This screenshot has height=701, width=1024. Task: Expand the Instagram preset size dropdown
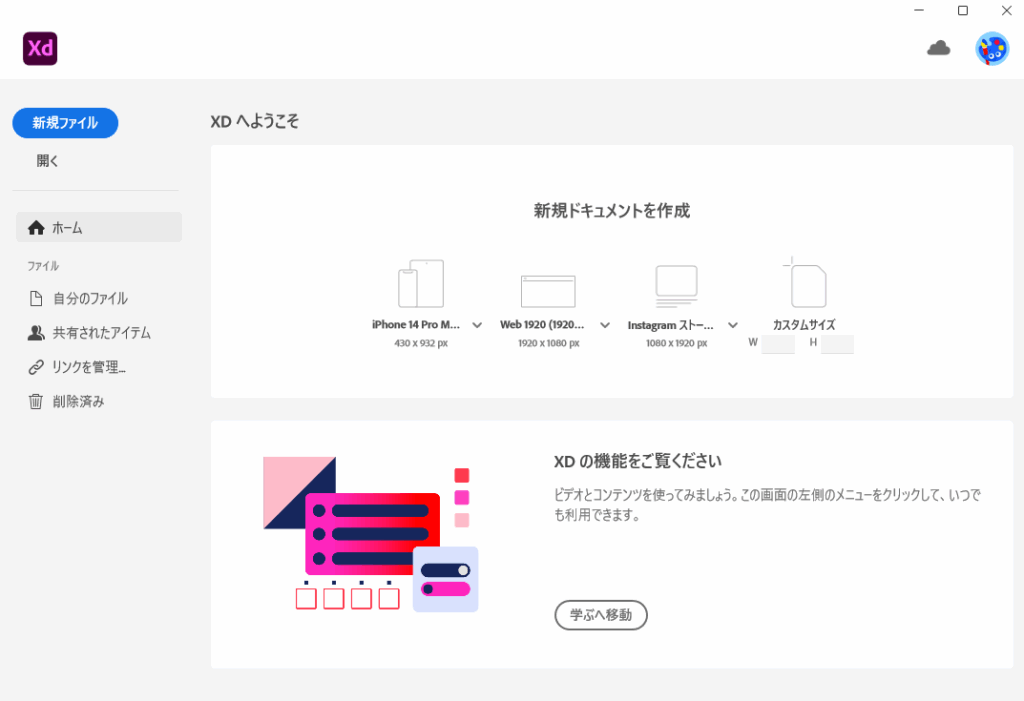pos(733,325)
